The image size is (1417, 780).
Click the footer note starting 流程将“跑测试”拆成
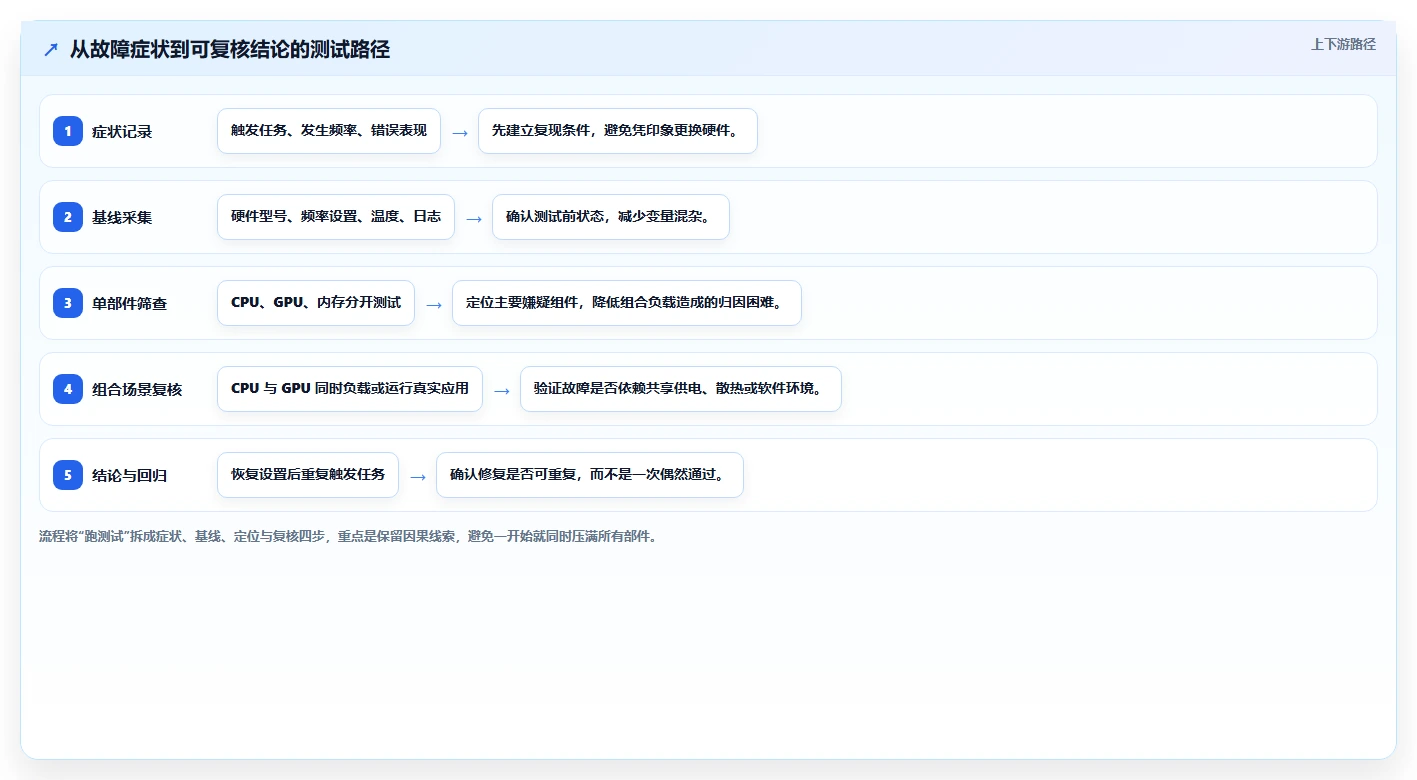coord(348,537)
